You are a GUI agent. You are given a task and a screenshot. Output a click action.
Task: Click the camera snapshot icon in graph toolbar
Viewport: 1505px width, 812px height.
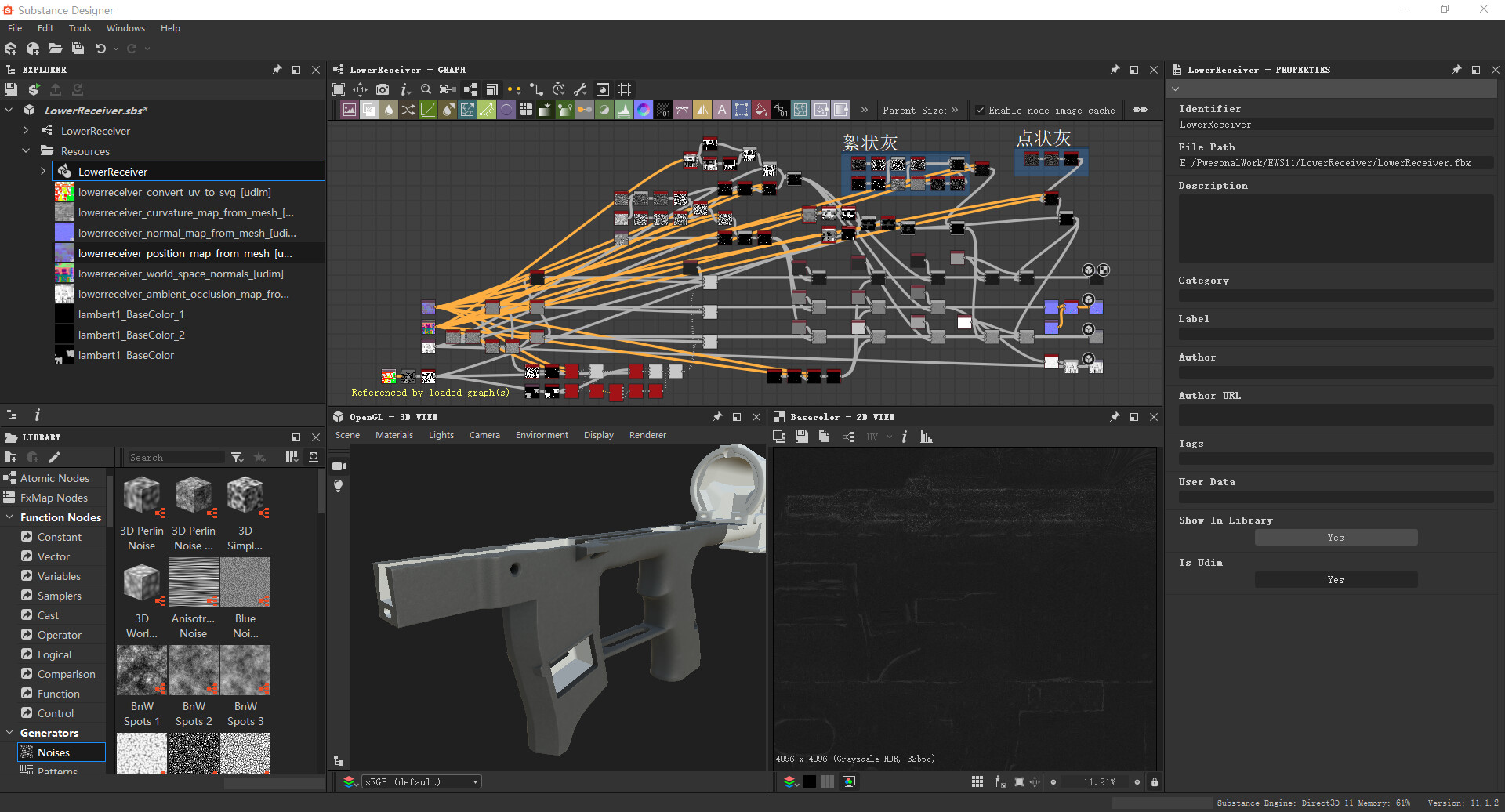pos(383,89)
